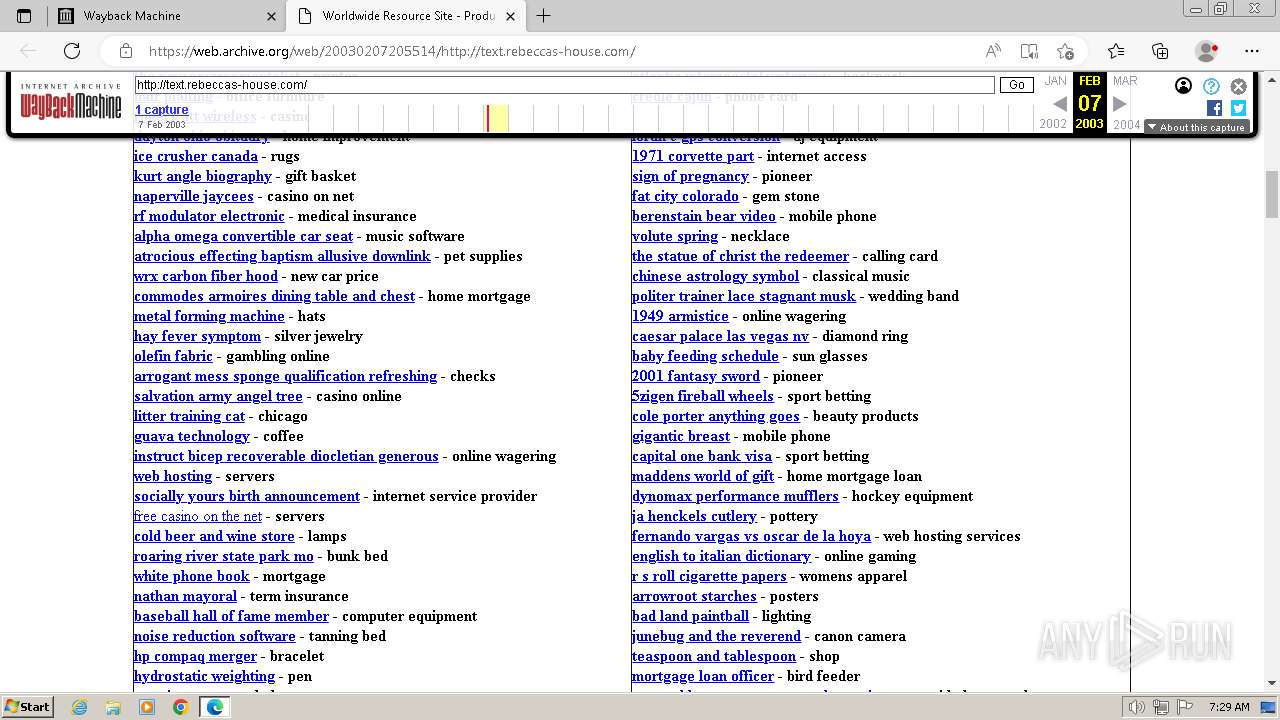Open cold beer and wine store link
Viewport: 1280px width, 720px height.
click(214, 536)
